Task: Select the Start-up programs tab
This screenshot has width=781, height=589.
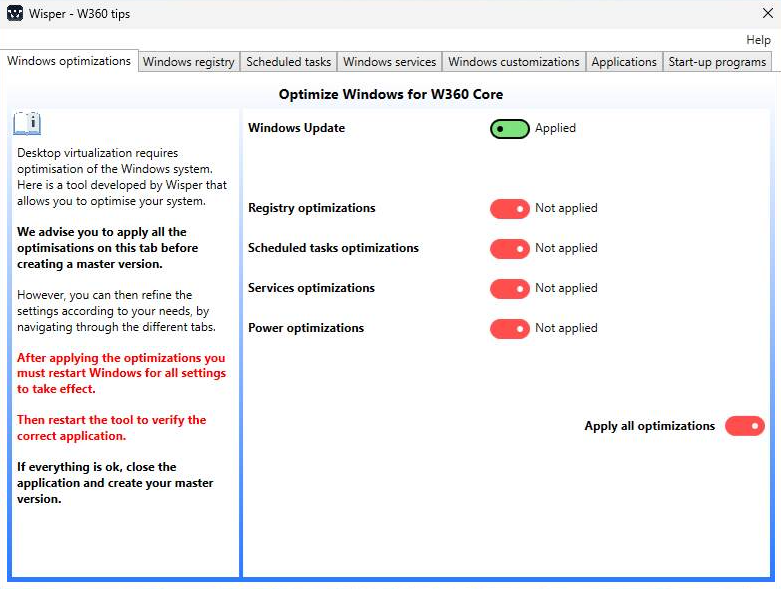Action: [717, 62]
